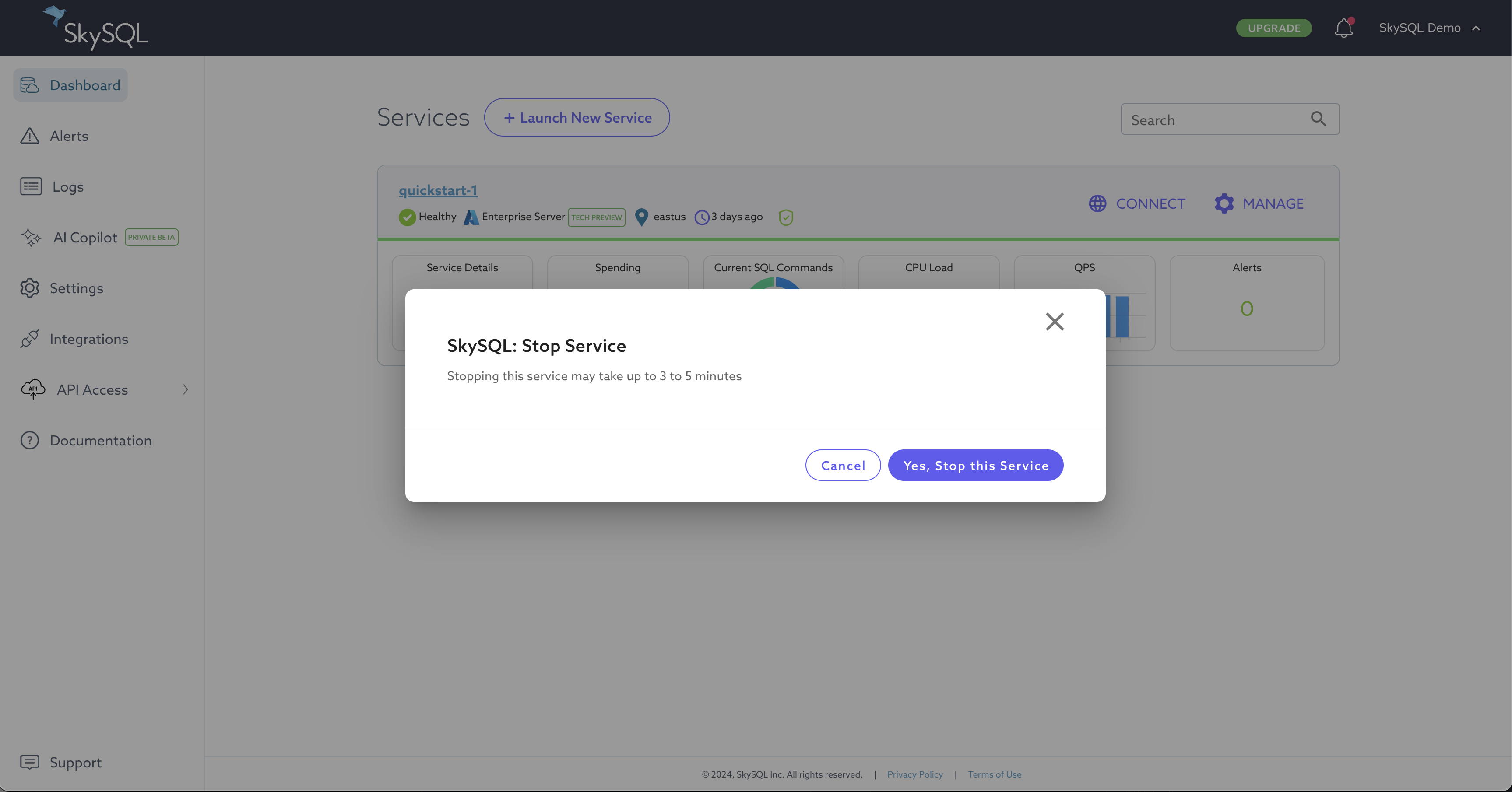1512x792 pixels.
Task: Open Alerts in the sidebar
Action: point(69,136)
